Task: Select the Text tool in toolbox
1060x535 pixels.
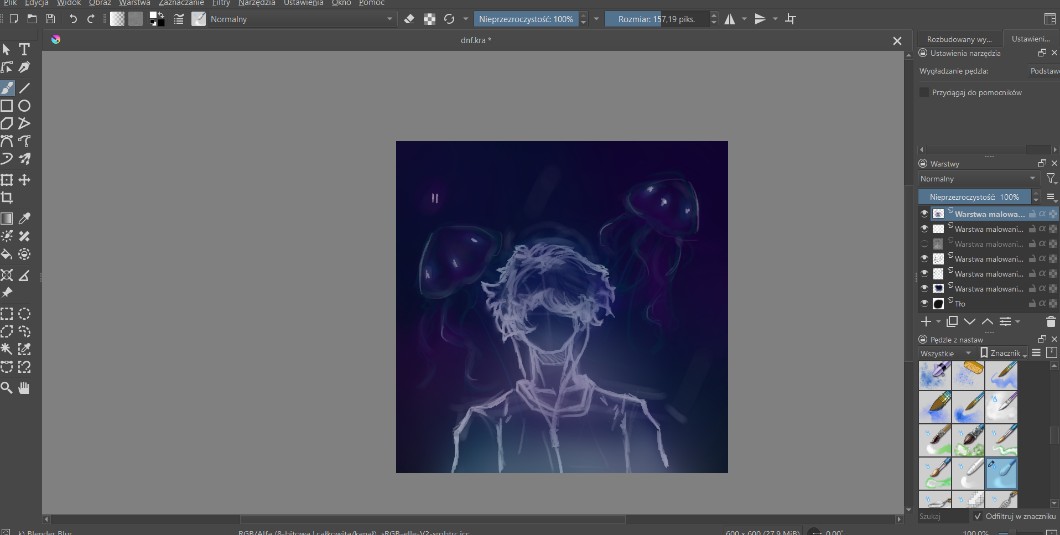Action: (x=24, y=49)
